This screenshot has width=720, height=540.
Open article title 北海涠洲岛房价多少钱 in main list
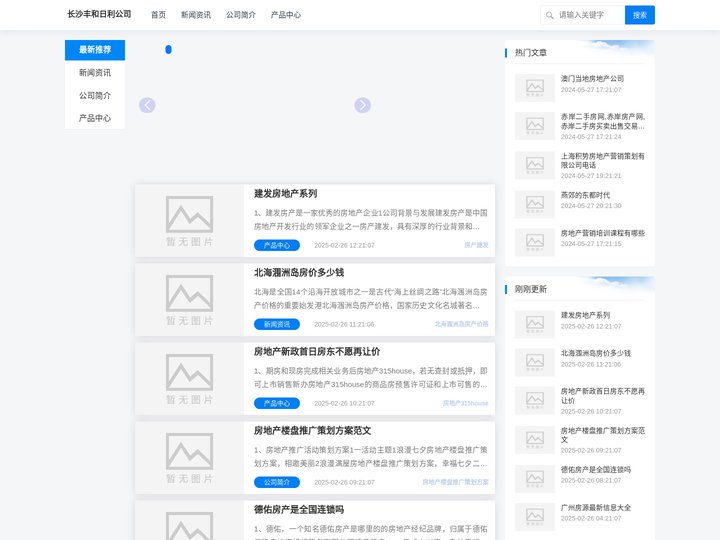(299, 272)
